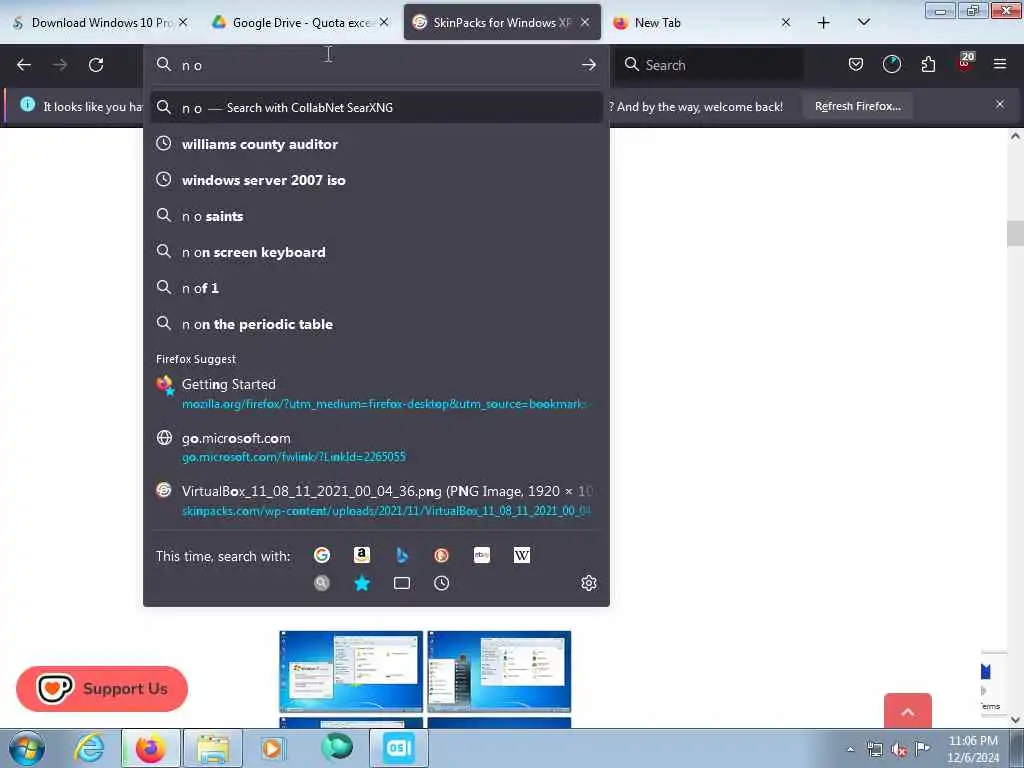
Task: Open the Pocket save icon
Action: tap(856, 64)
